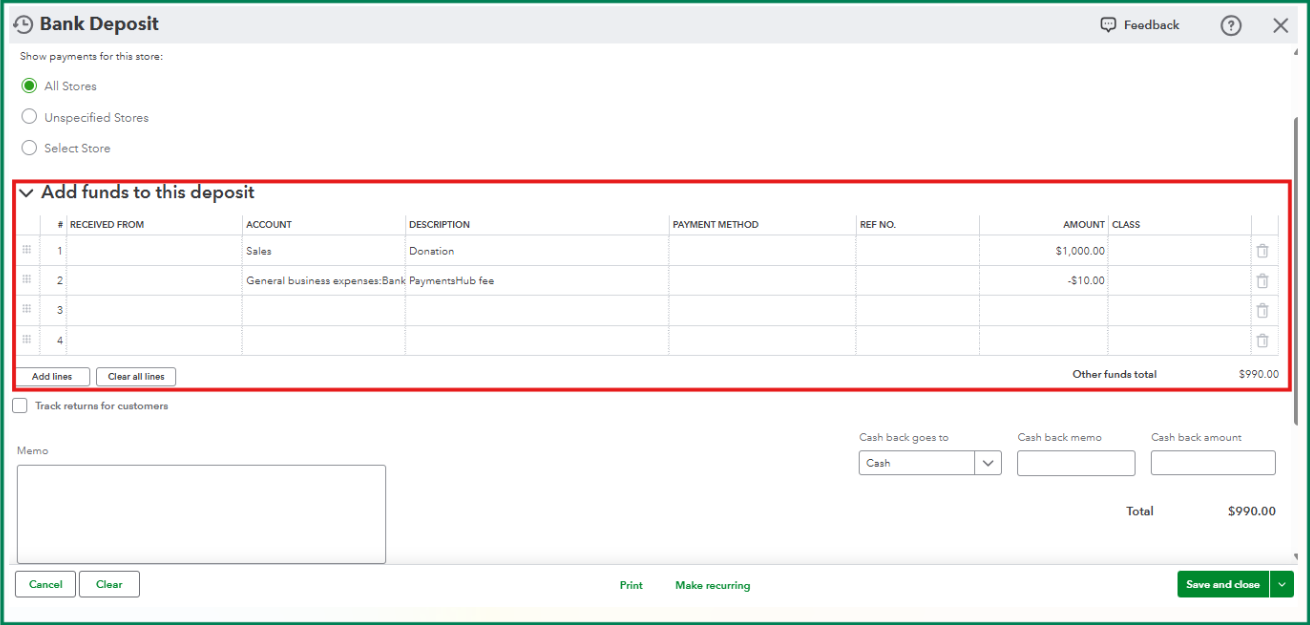Viewport: 1310px width, 625px height.
Task: Pick the Select Store radio button
Action: [x=29, y=148]
